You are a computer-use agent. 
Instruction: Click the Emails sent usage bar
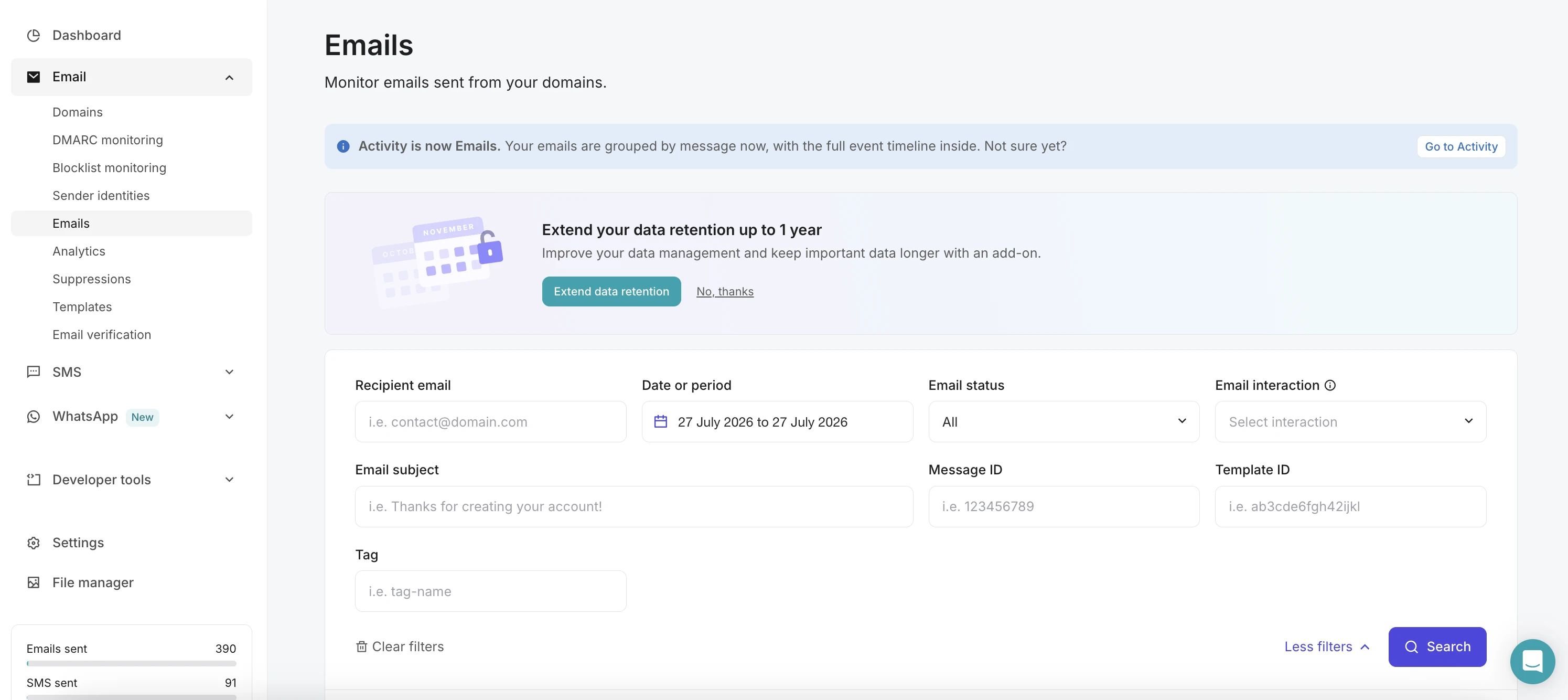[x=132, y=663]
